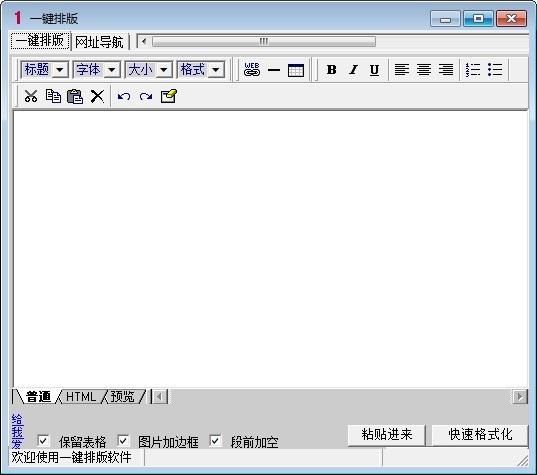The width and height of the screenshot is (537, 475).
Task: Switch to the HTML view tab
Action: [81, 397]
